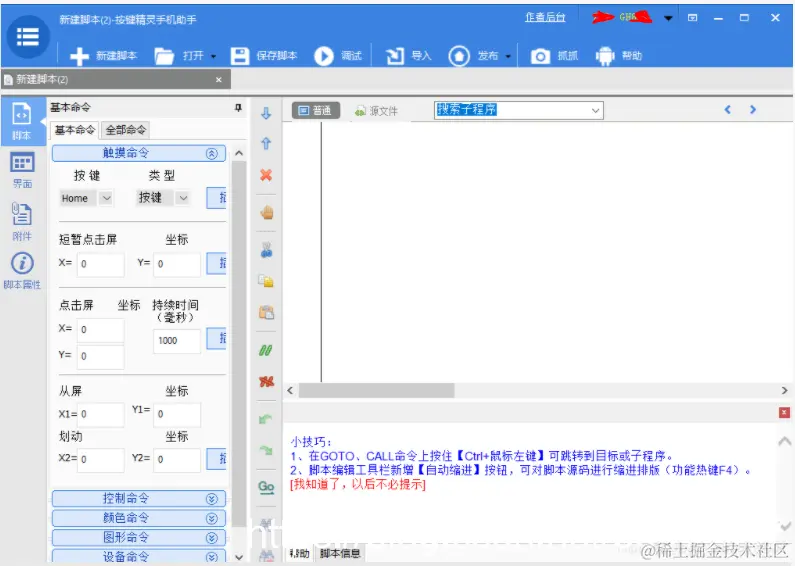Viewport: 795px width, 566px height.
Task: Click the editor horizontal scroll-left arrow
Action: (290, 391)
